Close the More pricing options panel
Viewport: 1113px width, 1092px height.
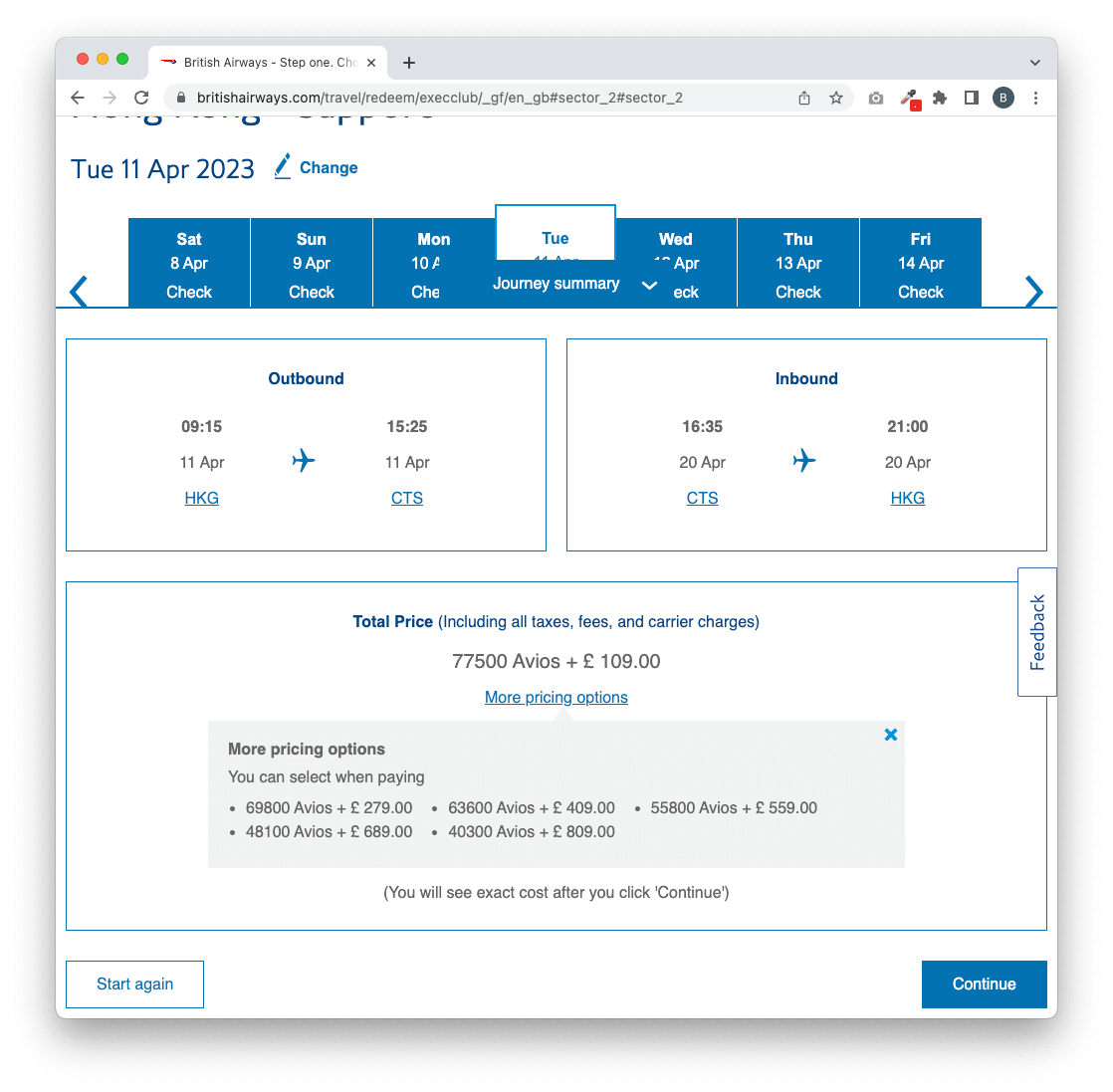891,735
